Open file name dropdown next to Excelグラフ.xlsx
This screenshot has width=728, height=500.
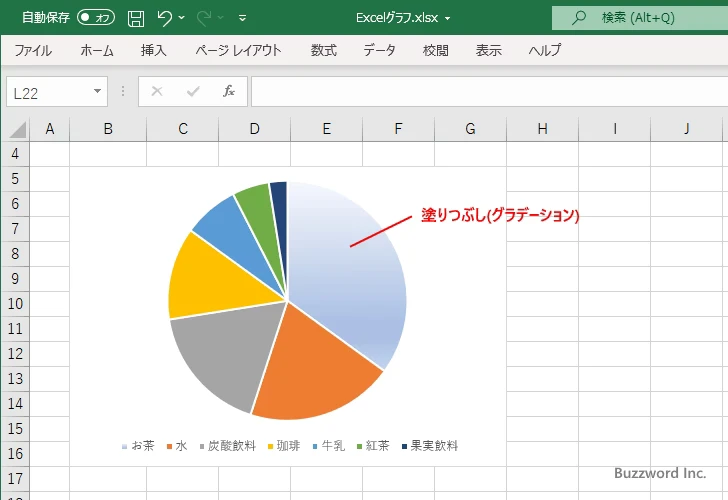pos(448,18)
